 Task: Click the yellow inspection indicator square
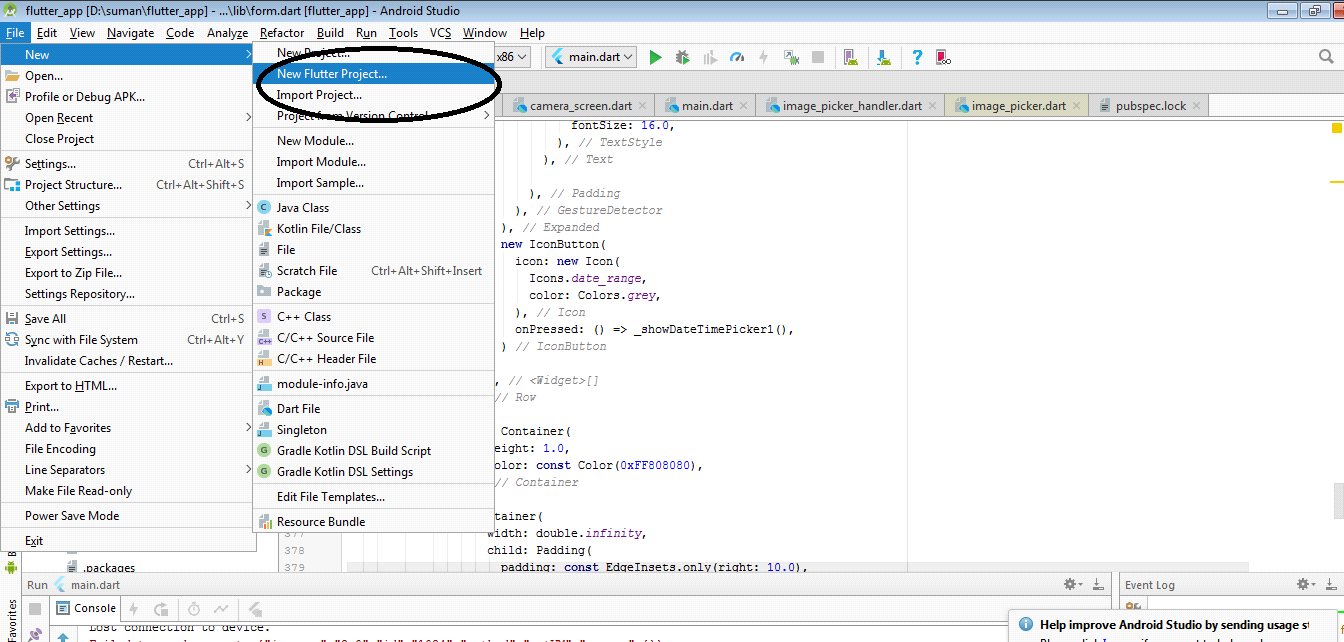tap(1337, 128)
